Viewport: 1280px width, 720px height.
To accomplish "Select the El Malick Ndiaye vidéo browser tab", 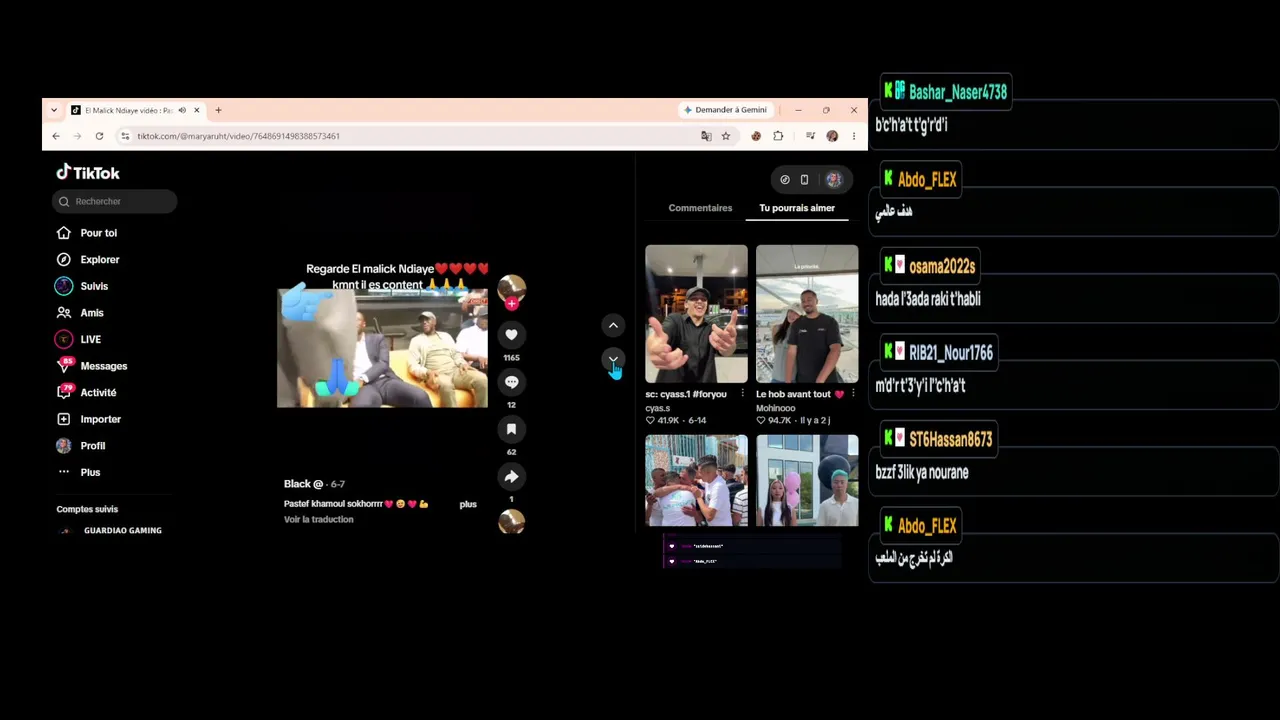I will 136,110.
